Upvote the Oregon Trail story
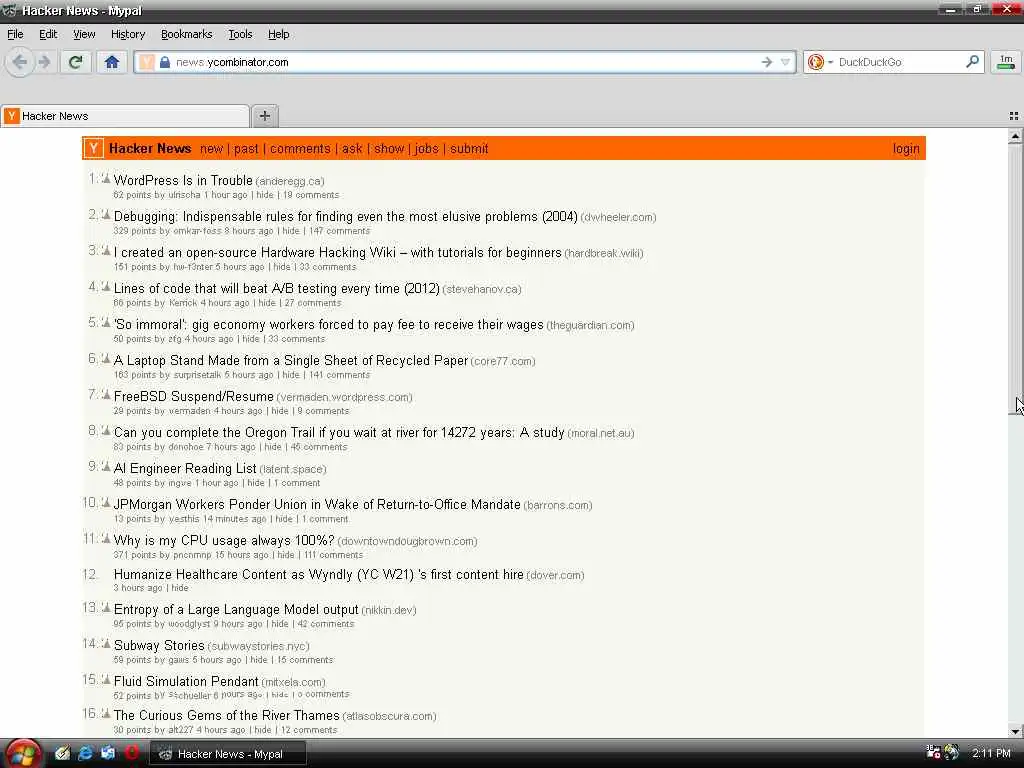1024x768 pixels. coord(106,430)
